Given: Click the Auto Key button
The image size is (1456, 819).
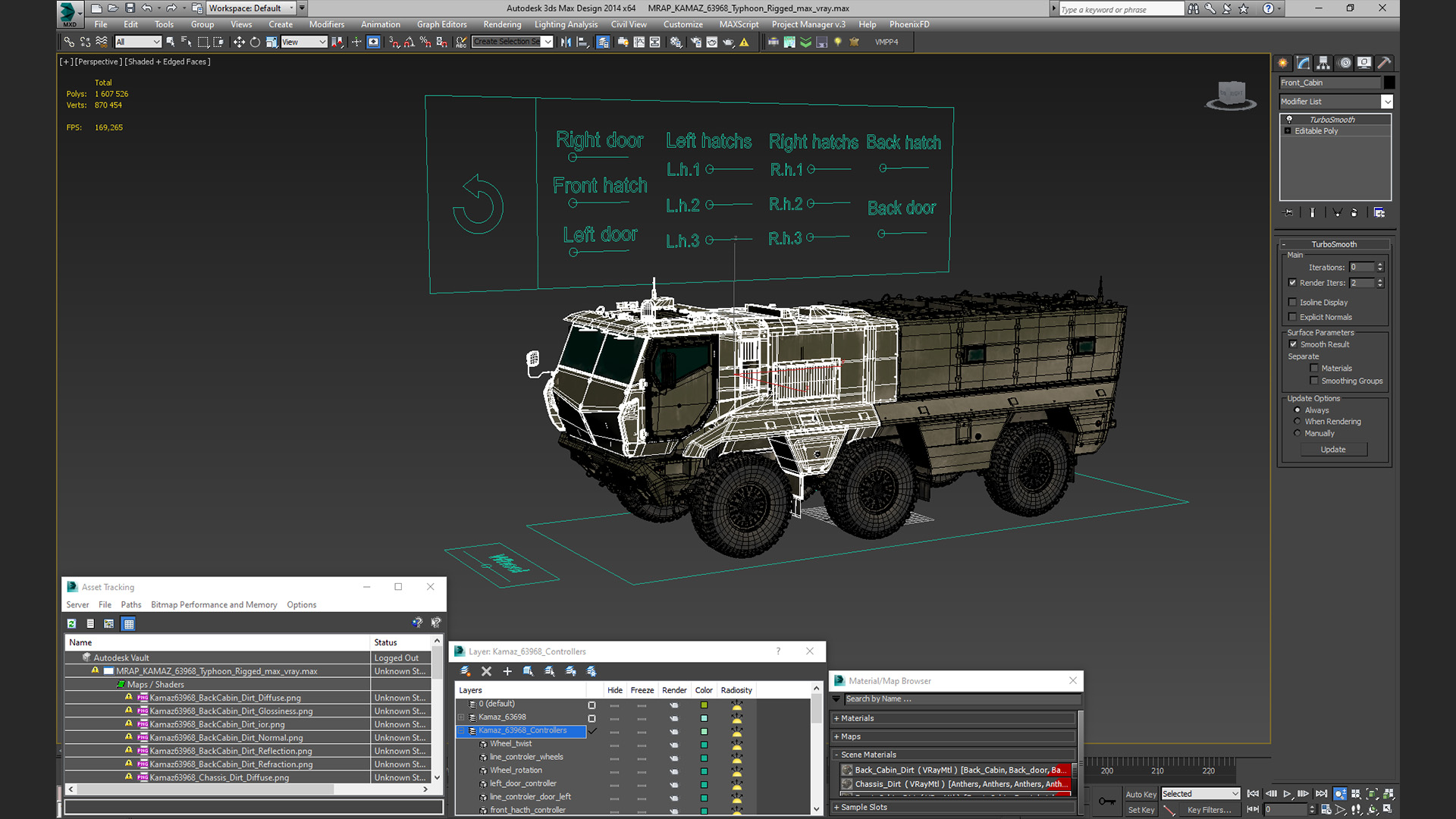Looking at the screenshot, I should click(x=1141, y=794).
